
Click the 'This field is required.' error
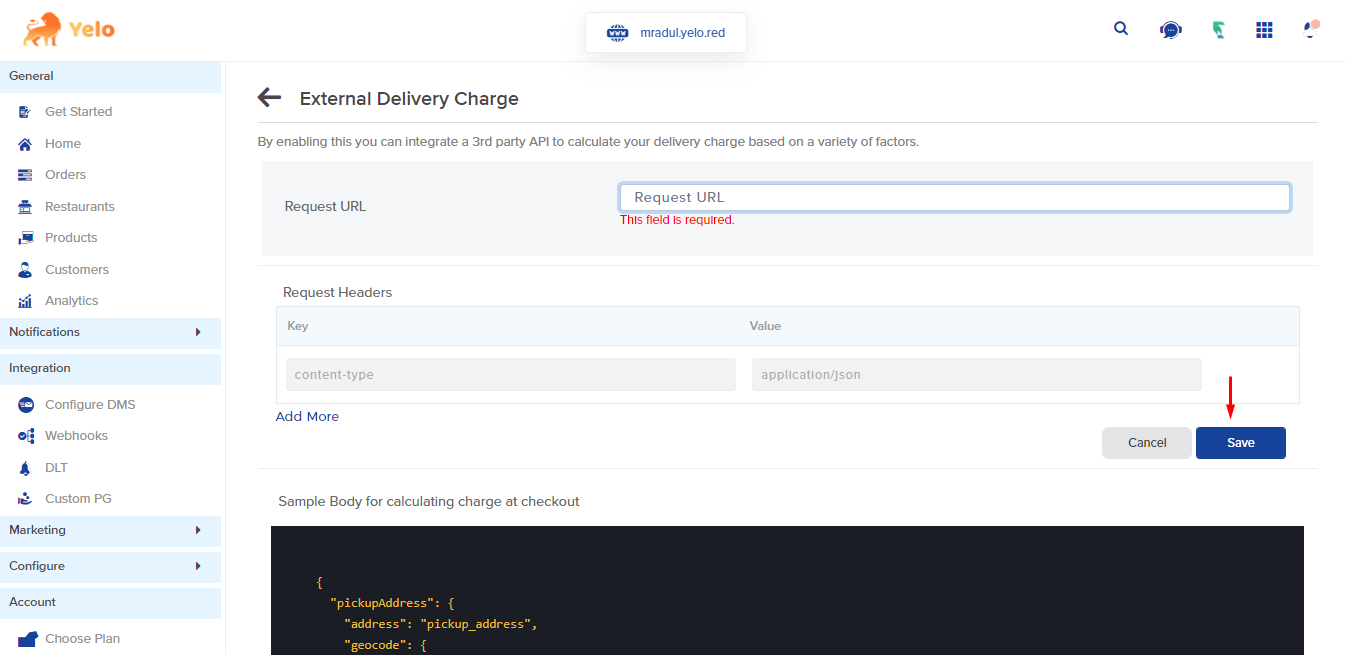click(677, 220)
